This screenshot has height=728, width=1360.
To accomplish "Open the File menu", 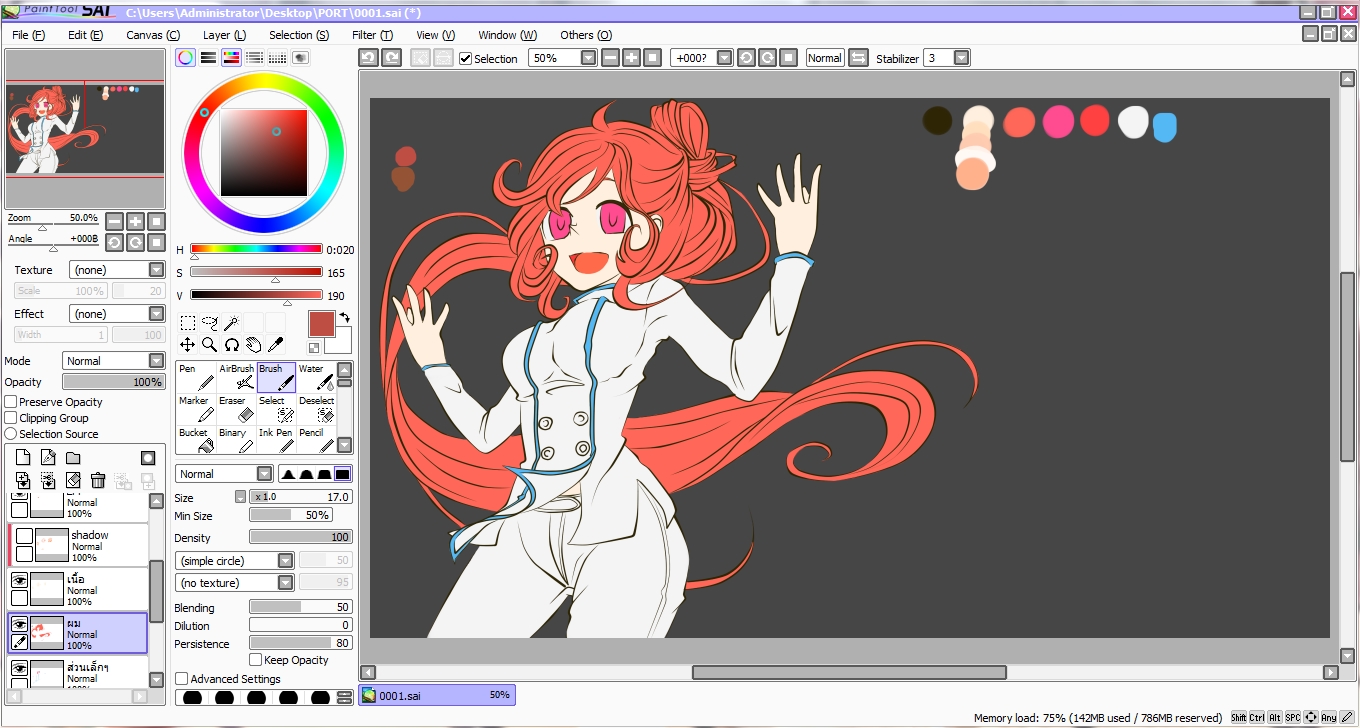I will click(28, 35).
